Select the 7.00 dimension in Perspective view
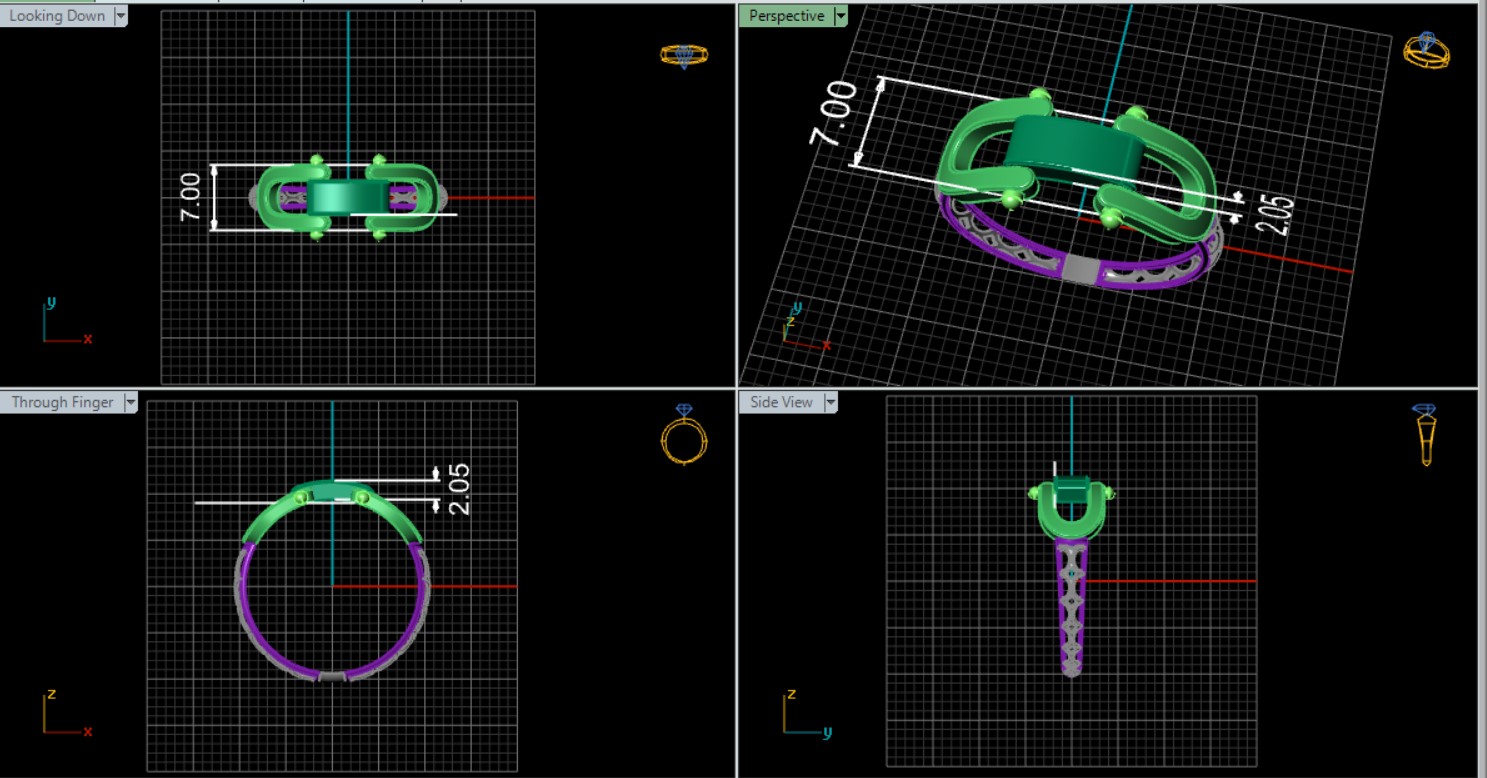Screen dimensions: 1487x778 pos(837,113)
